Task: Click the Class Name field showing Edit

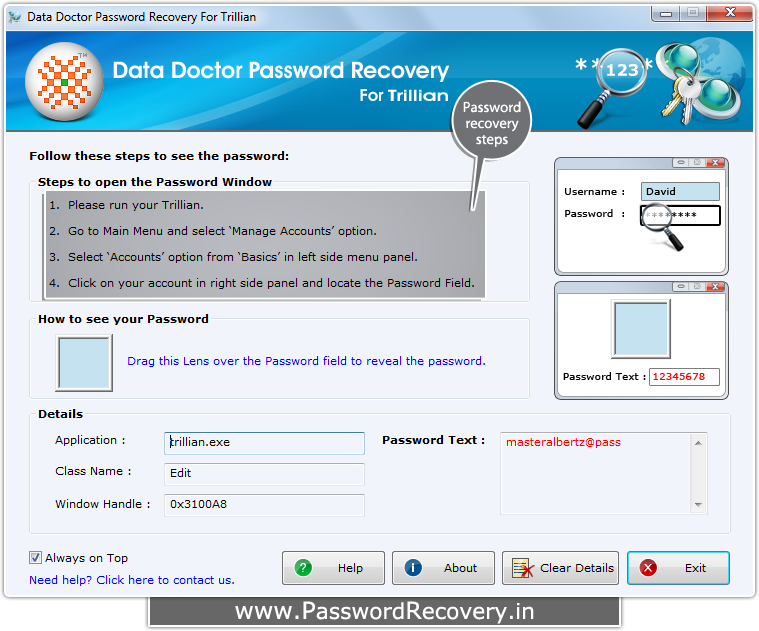Action: [264, 474]
